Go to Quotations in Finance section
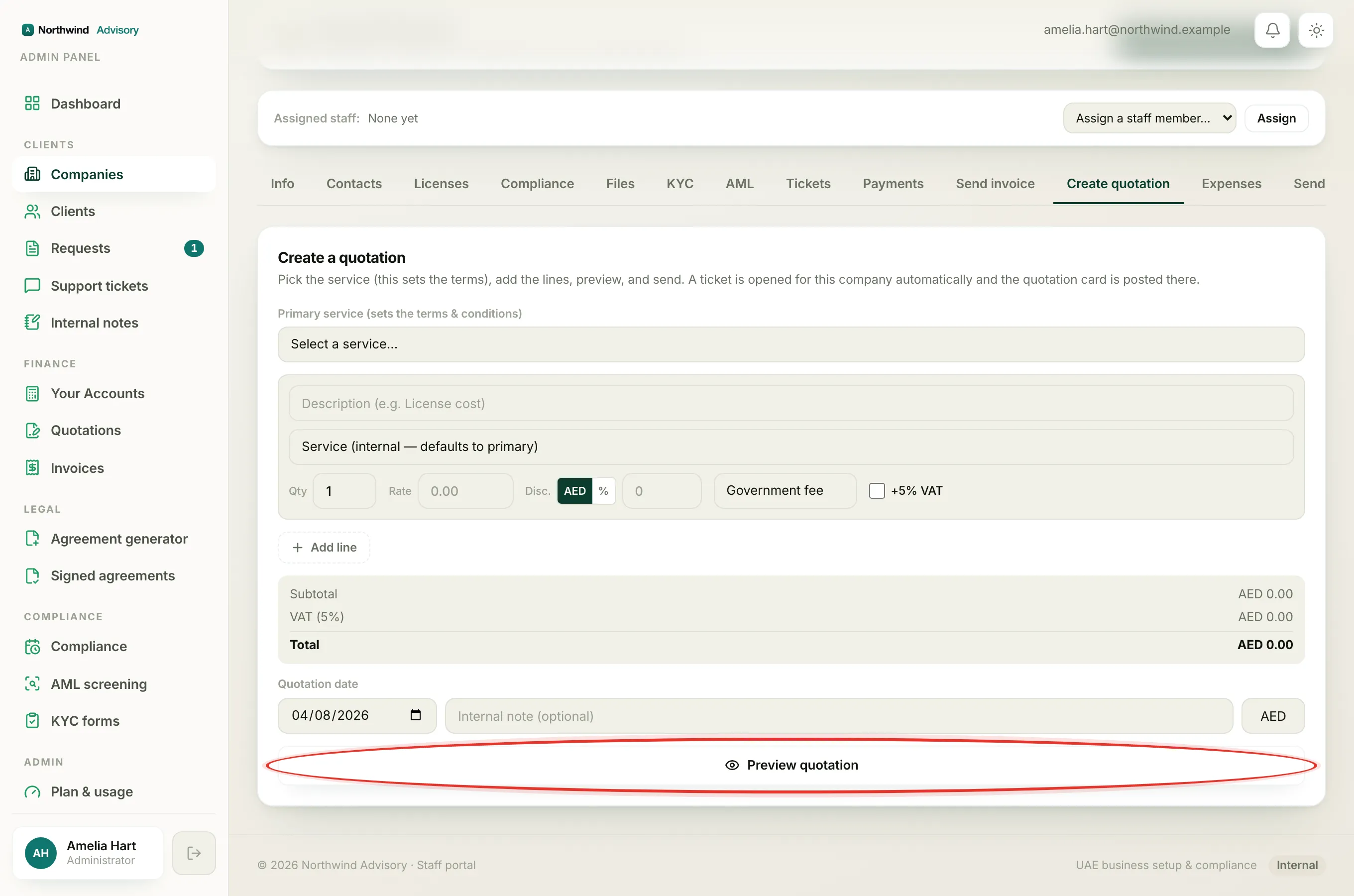This screenshot has width=1354, height=896. (113, 430)
